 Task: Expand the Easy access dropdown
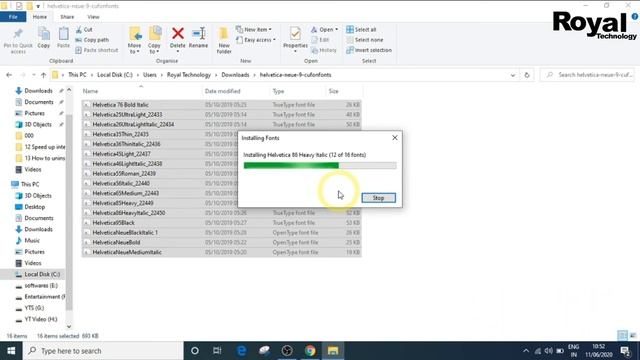click(256, 40)
